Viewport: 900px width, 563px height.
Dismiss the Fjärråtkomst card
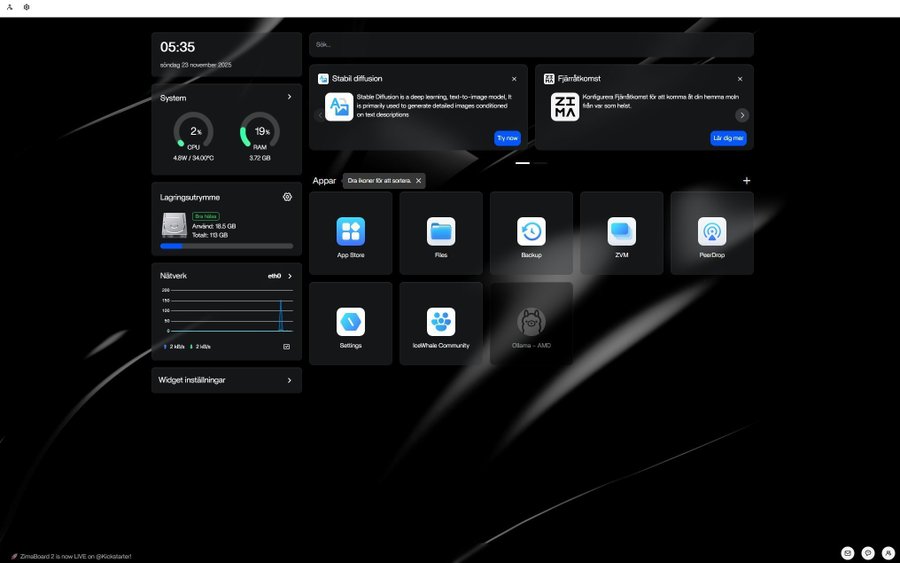pos(740,78)
